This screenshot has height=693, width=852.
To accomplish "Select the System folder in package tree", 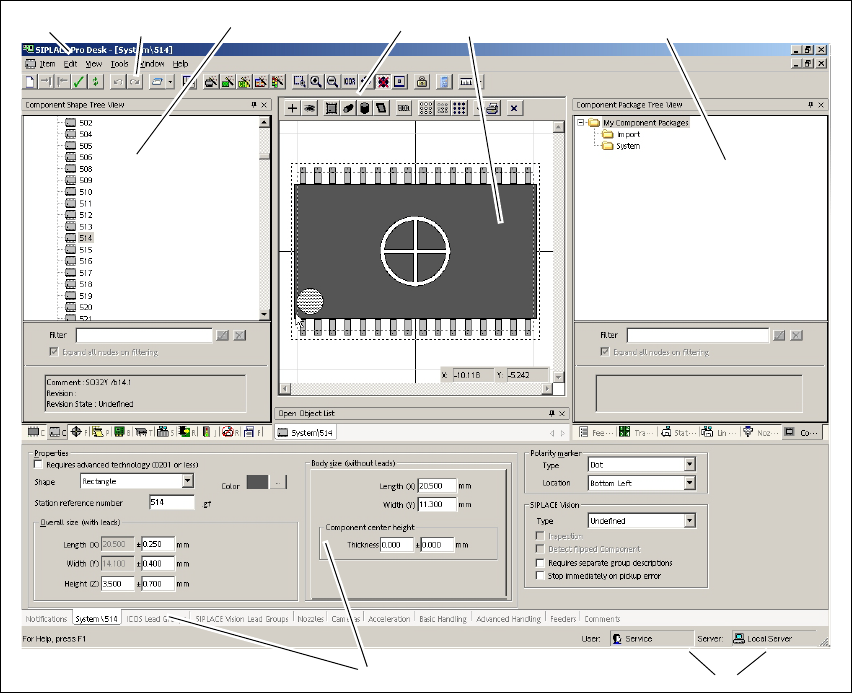I will [627, 146].
